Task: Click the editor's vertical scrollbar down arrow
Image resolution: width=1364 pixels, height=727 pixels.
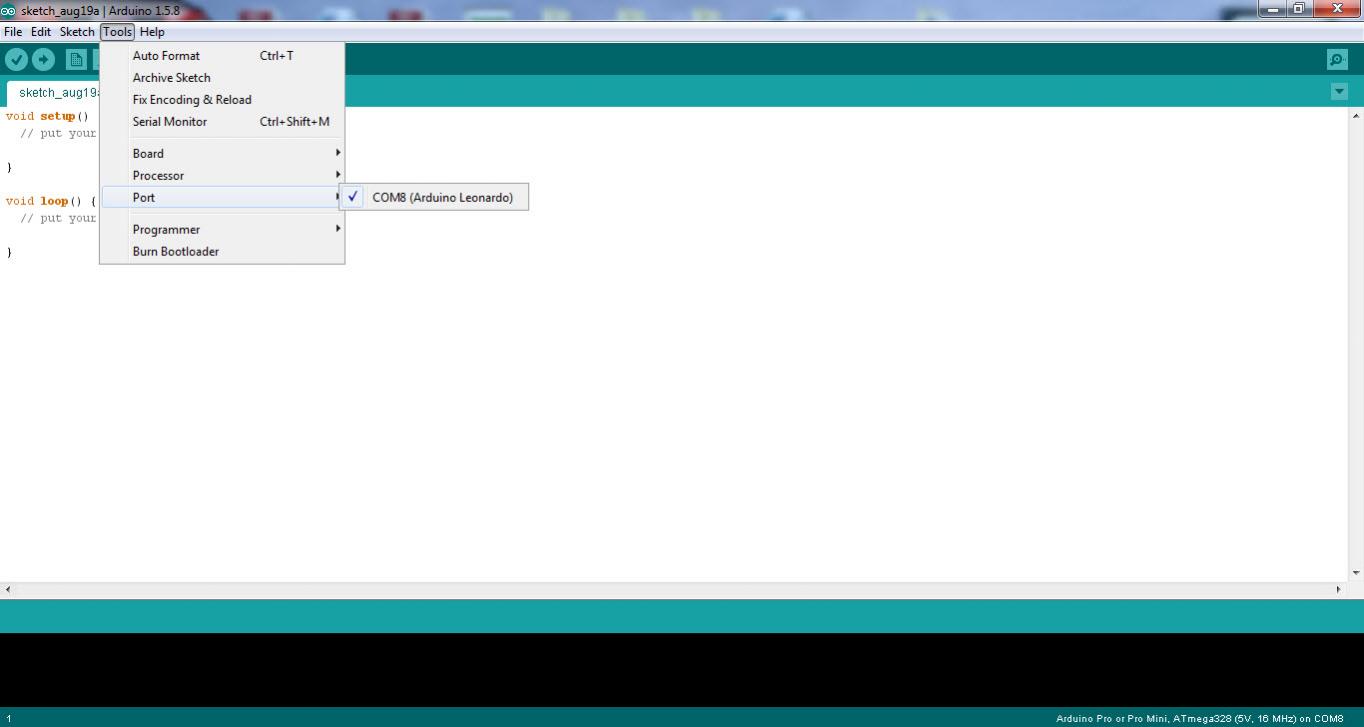Action: 1356,573
